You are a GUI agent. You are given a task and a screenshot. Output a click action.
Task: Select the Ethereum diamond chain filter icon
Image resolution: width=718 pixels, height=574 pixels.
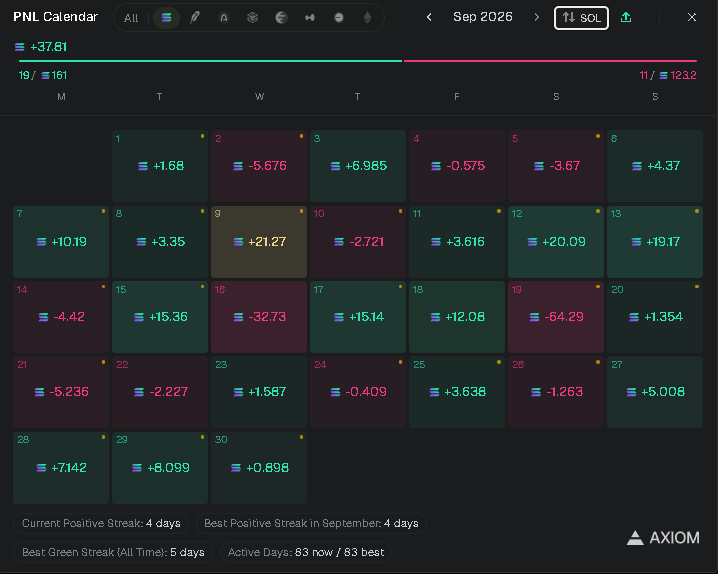tap(367, 18)
